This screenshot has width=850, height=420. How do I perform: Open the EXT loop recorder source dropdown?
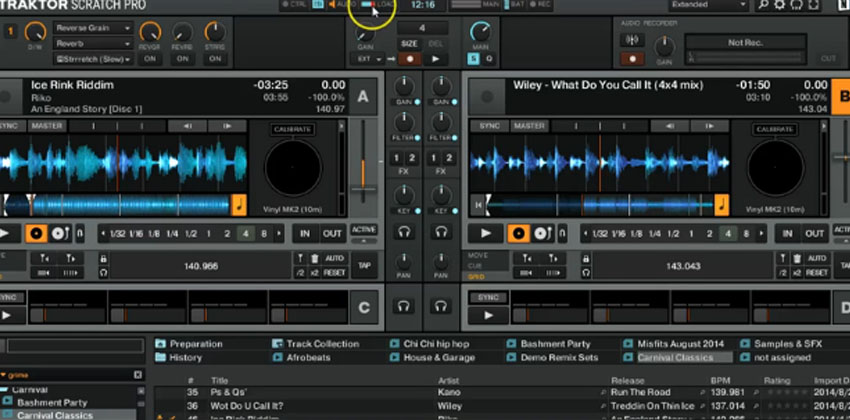(x=370, y=59)
